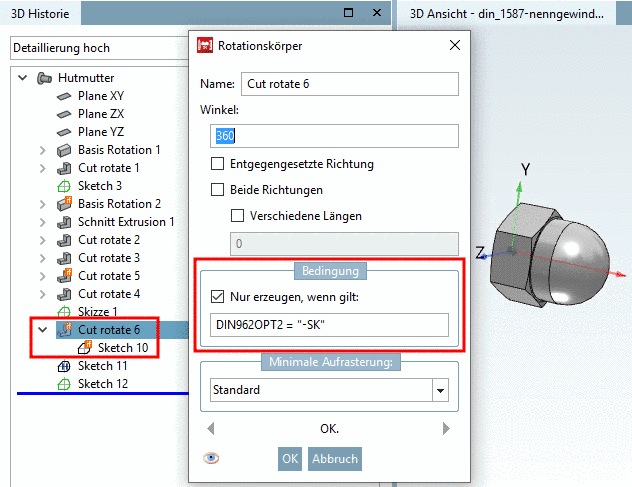Expand Schnitt Extrusion 1 node
This screenshot has height=487, width=632.
[x=43, y=222]
